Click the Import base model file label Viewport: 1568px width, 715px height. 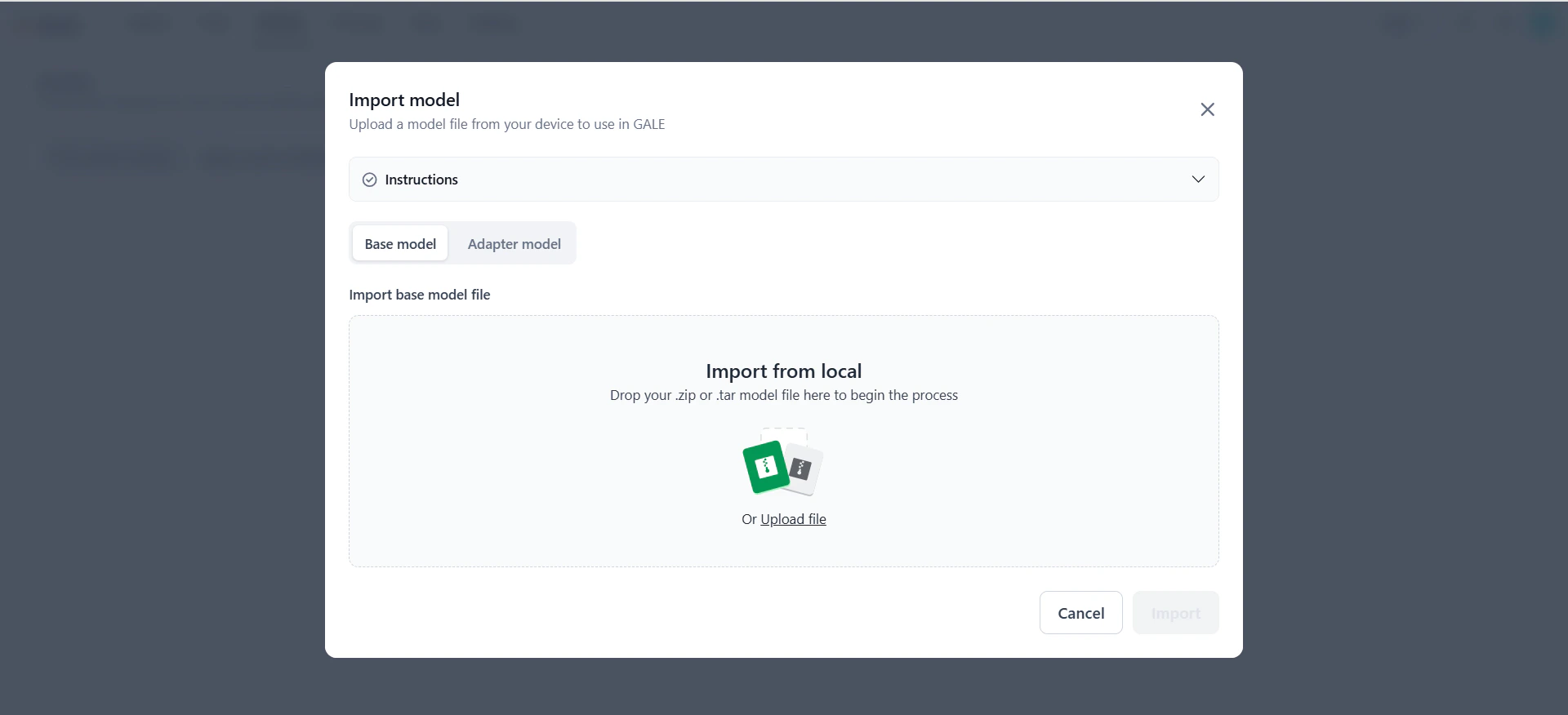pyautogui.click(x=420, y=295)
